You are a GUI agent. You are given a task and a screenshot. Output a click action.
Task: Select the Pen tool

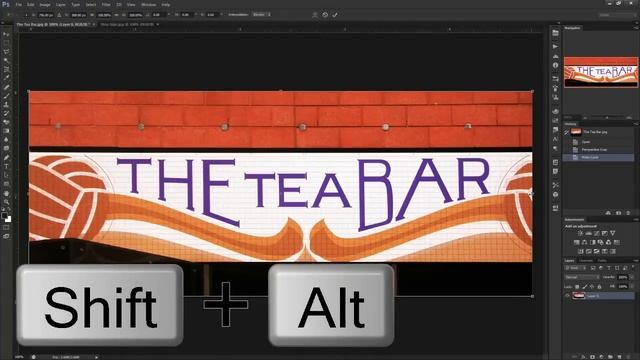(6, 158)
